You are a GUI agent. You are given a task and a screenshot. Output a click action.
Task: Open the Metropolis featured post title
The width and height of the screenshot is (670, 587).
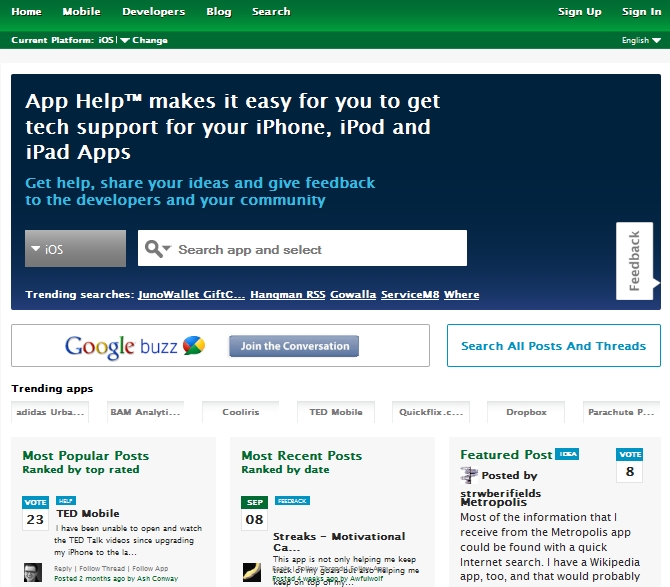pos(494,502)
